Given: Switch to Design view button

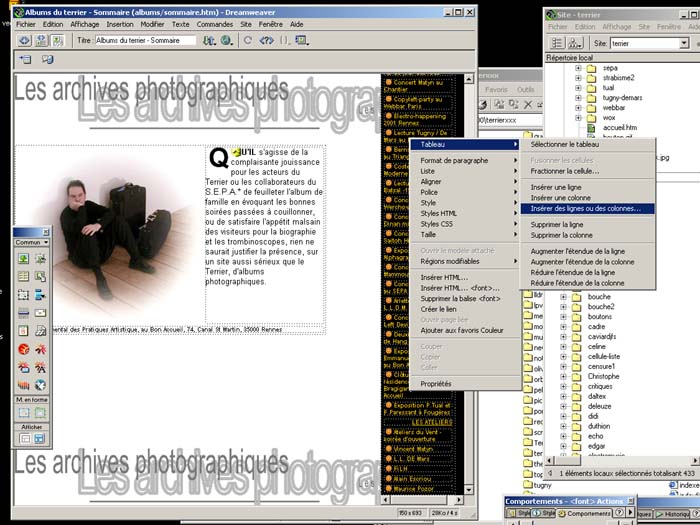Looking at the screenshot, I should pos(58,41).
